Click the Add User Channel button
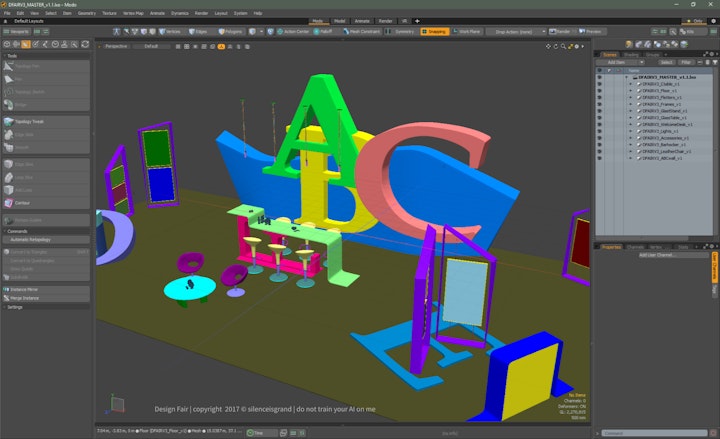Screen dimensions: 720x439 coord(660,255)
